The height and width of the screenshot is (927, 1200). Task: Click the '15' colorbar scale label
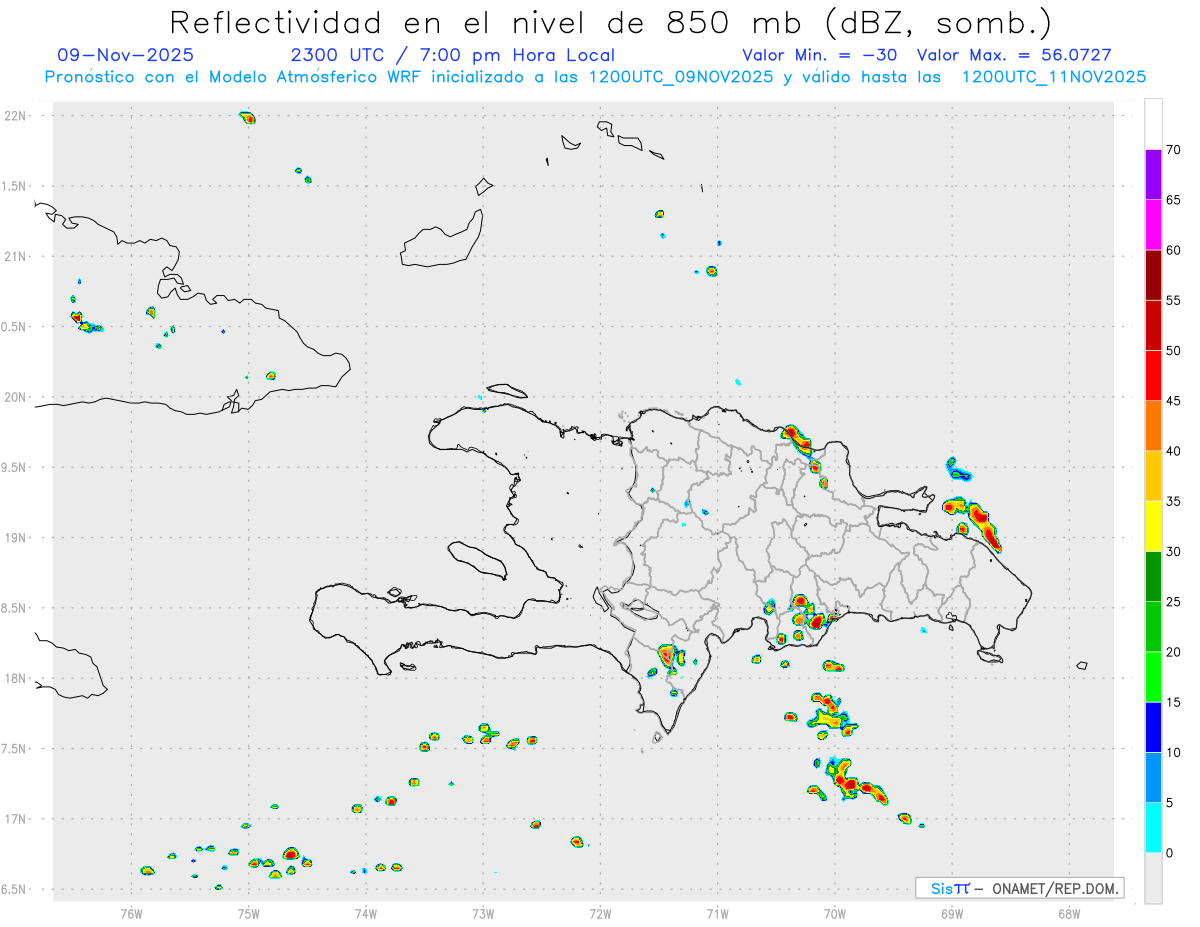1173,702
